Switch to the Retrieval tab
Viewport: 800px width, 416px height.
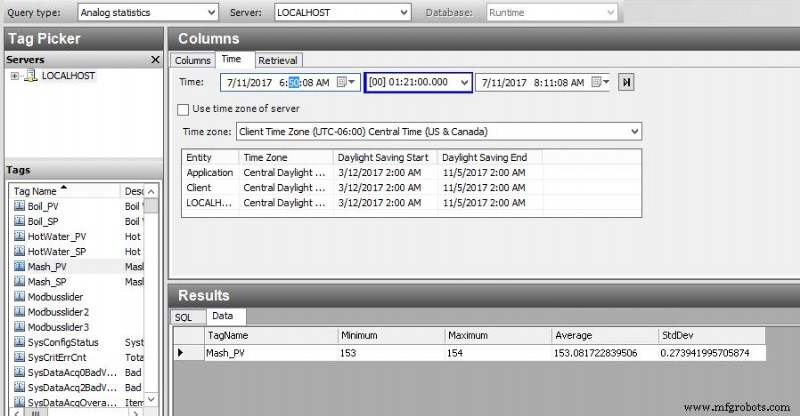[x=278, y=60]
